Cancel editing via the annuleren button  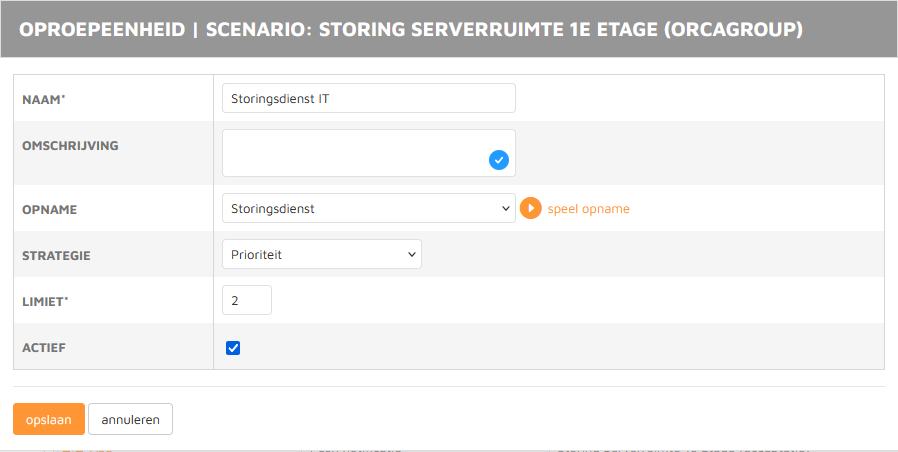tap(131, 420)
